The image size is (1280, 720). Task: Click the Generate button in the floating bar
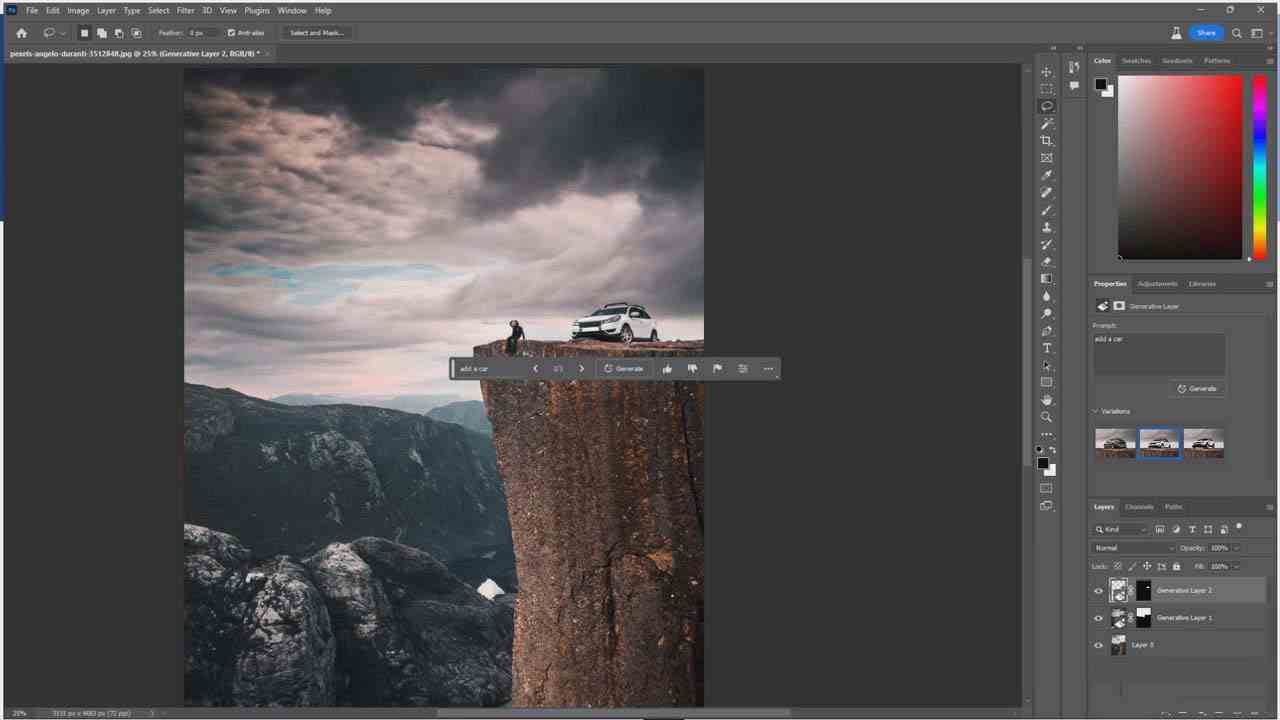[x=623, y=368]
